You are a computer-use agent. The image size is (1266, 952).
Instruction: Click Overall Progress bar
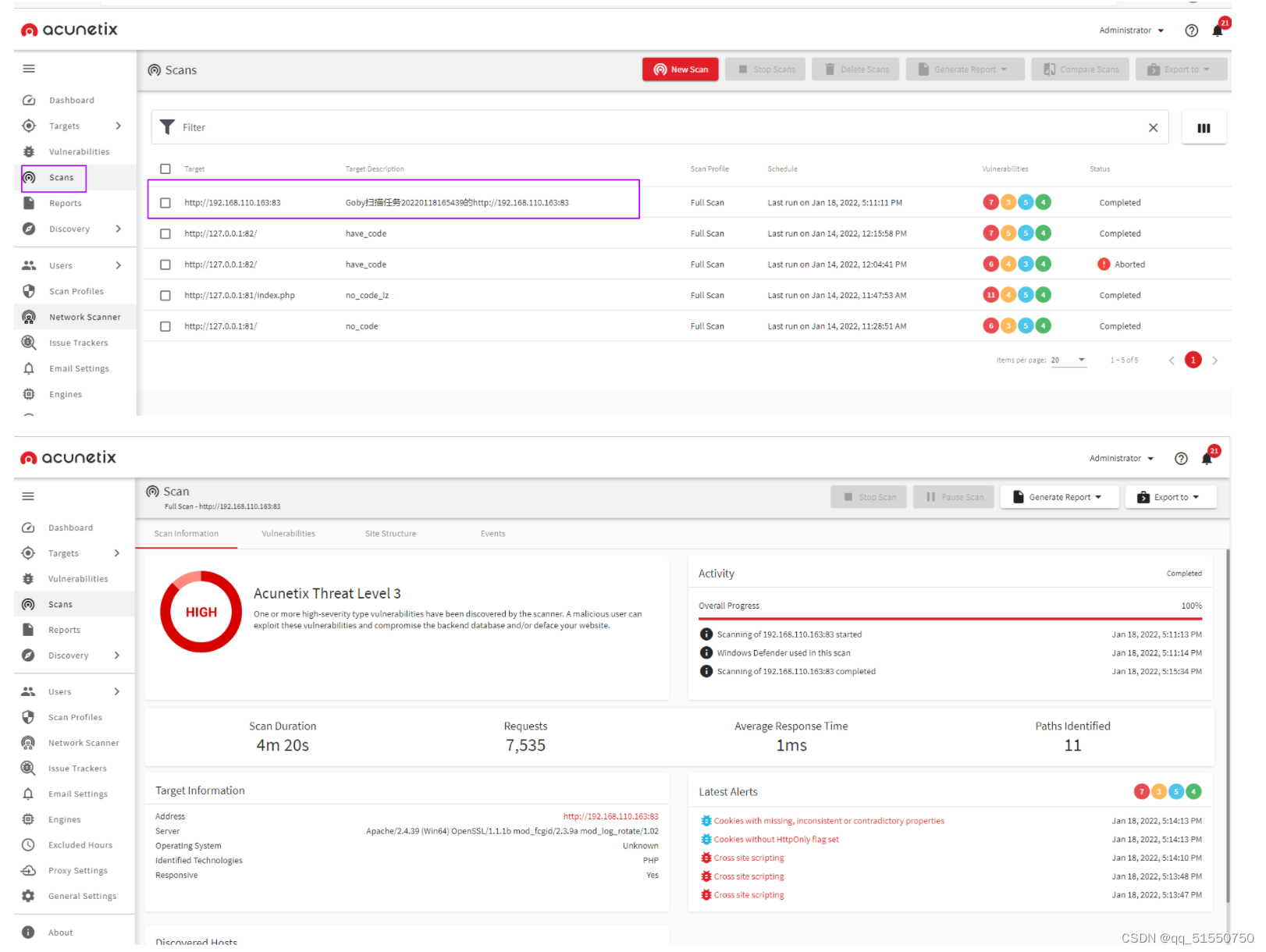(950, 619)
